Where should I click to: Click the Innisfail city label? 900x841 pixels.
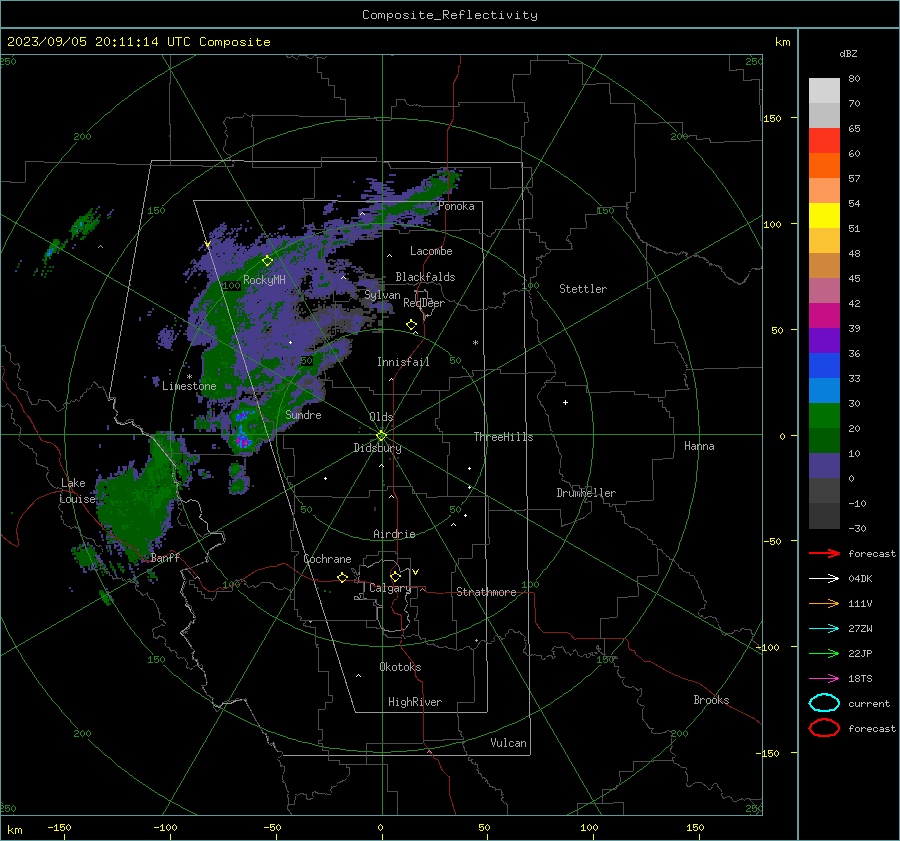(403, 362)
